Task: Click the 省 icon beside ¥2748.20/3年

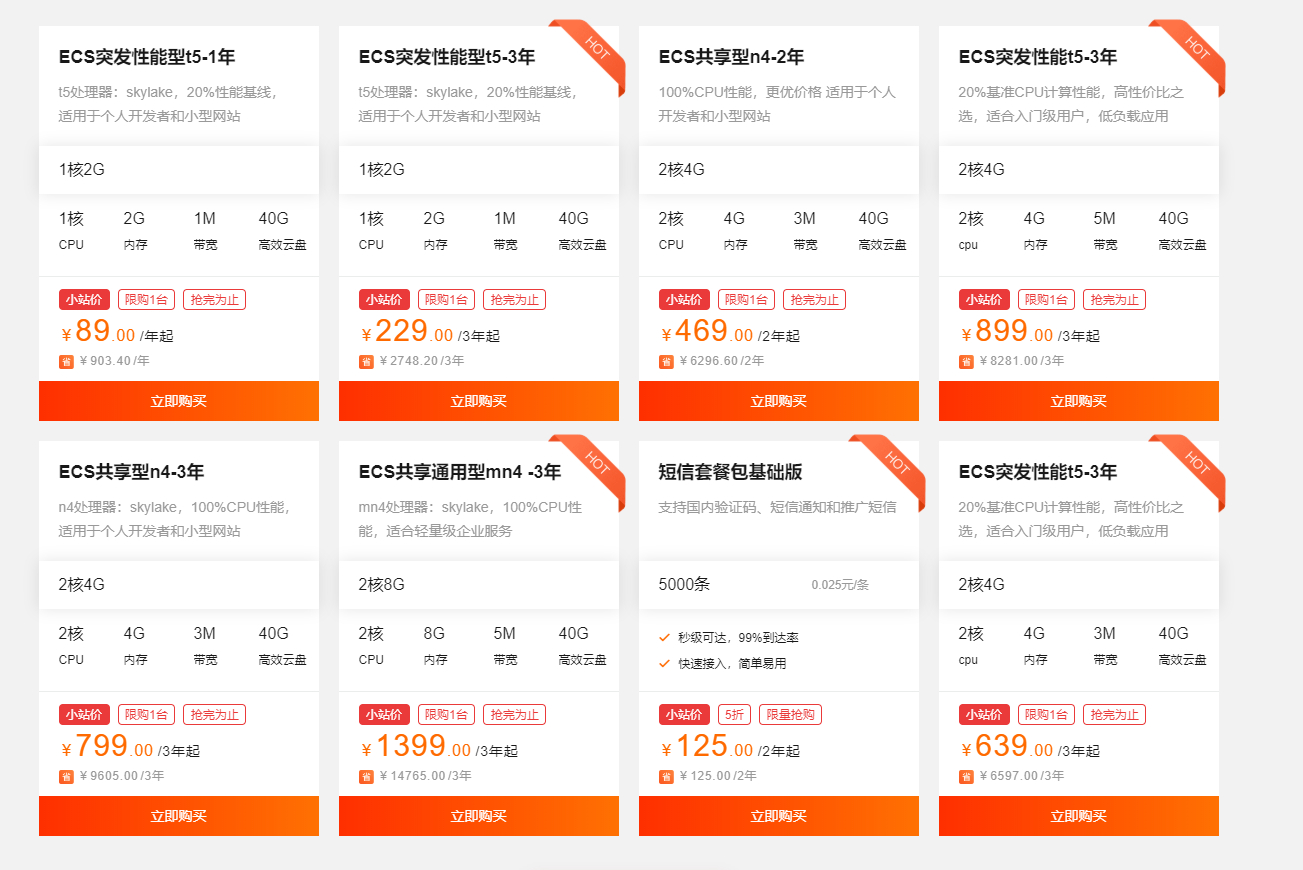Action: [366, 362]
